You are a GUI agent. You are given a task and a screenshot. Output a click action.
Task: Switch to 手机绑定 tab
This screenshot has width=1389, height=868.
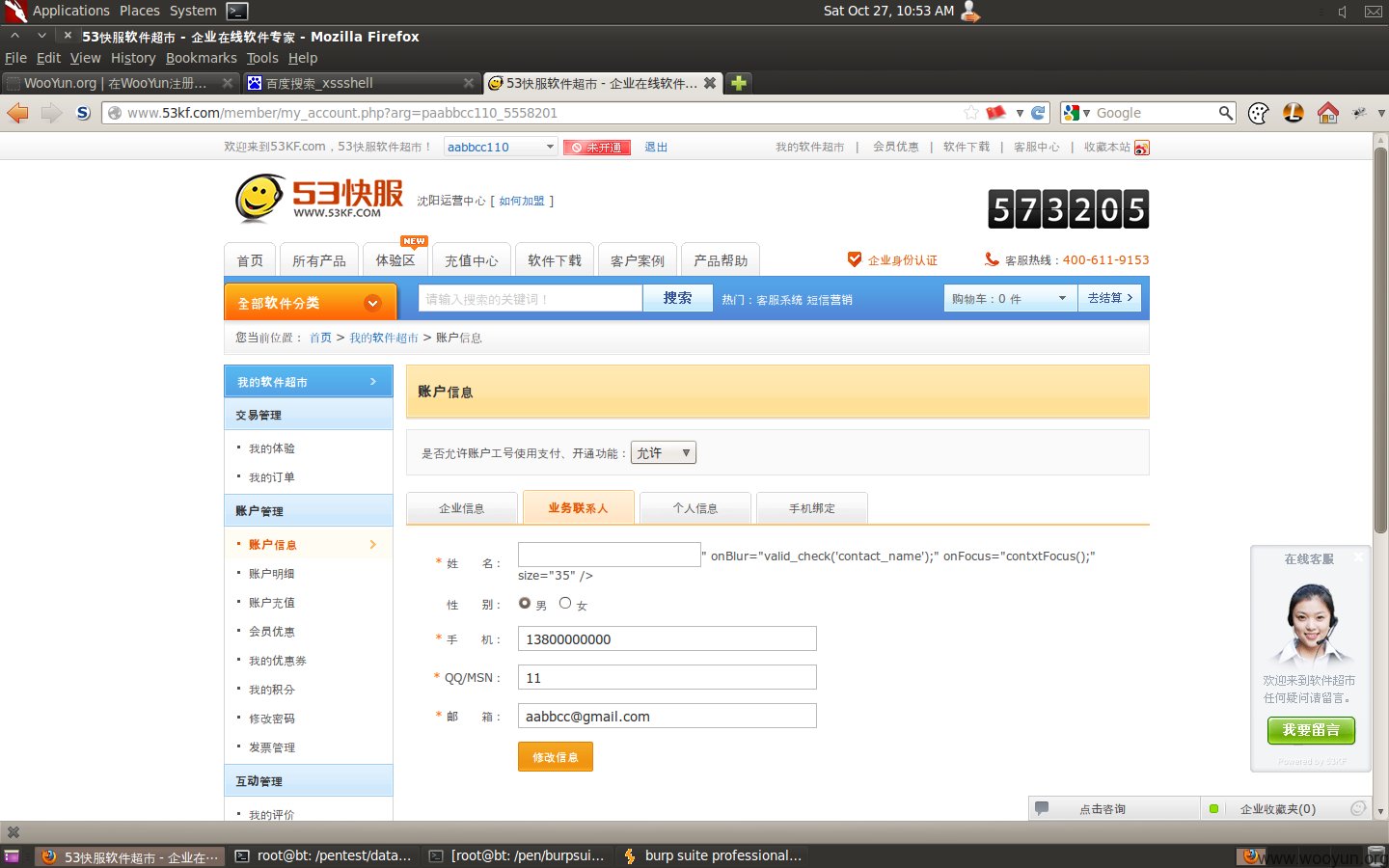(x=812, y=508)
